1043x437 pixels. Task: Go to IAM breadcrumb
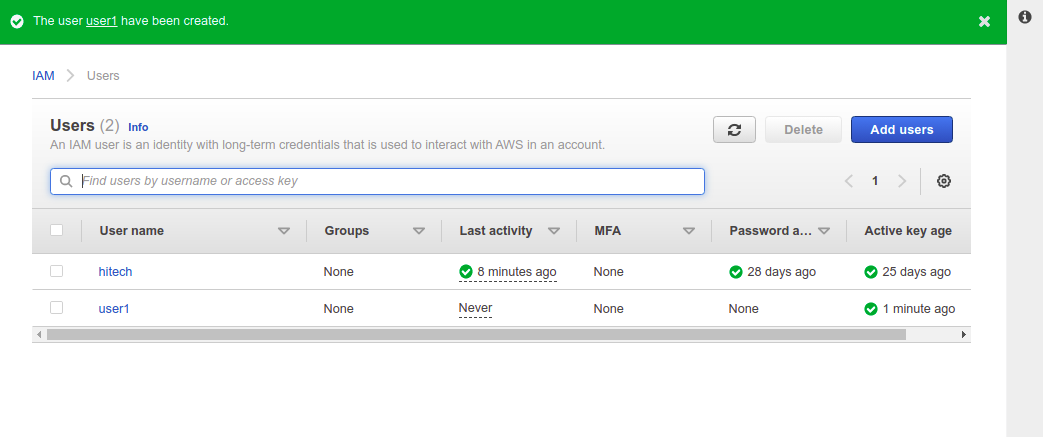click(43, 76)
